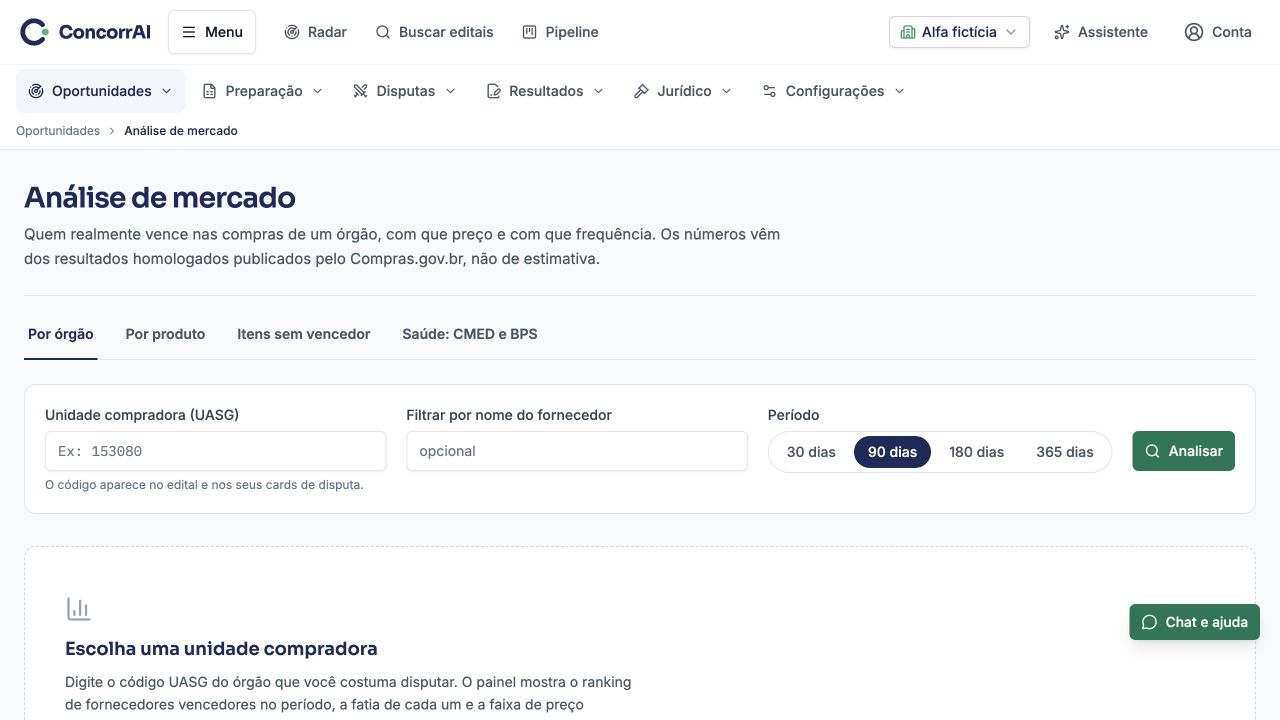Click the edit-note icon on Resultados

tap(493, 91)
